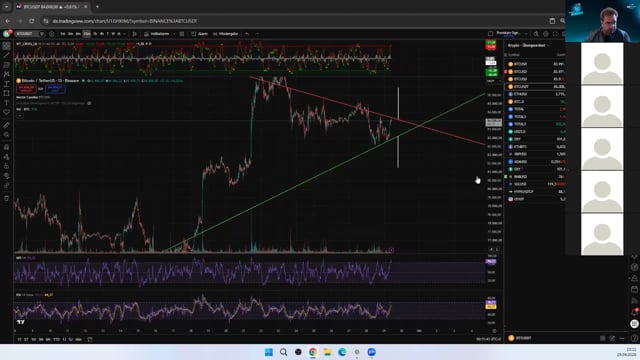Select XRPUSD row in the watchlist

pos(536,154)
